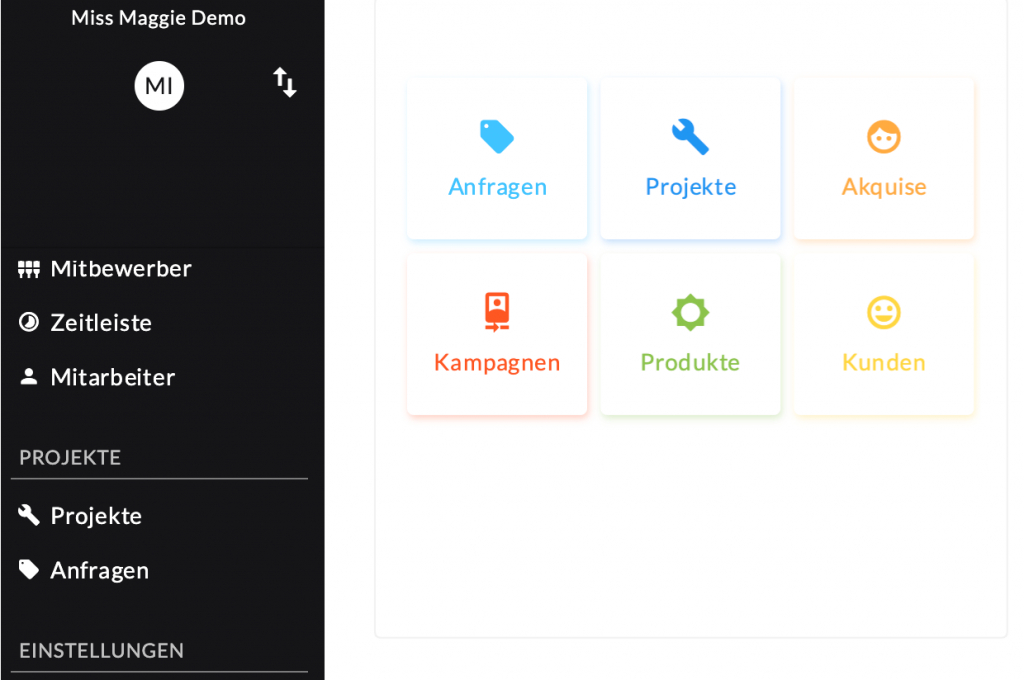
Task: Click the wrench icon in Projekte tile
Action: [x=690, y=136]
